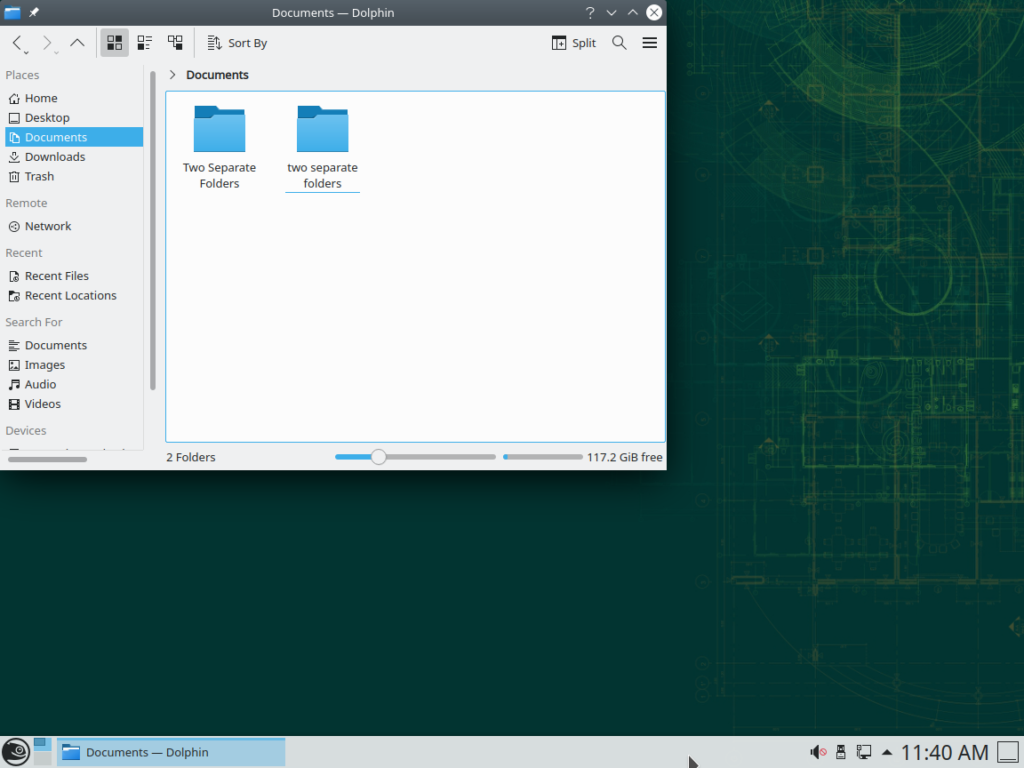Click Documents in the breadcrumb bar
Viewport: 1024px width, 768px height.
pos(220,74)
